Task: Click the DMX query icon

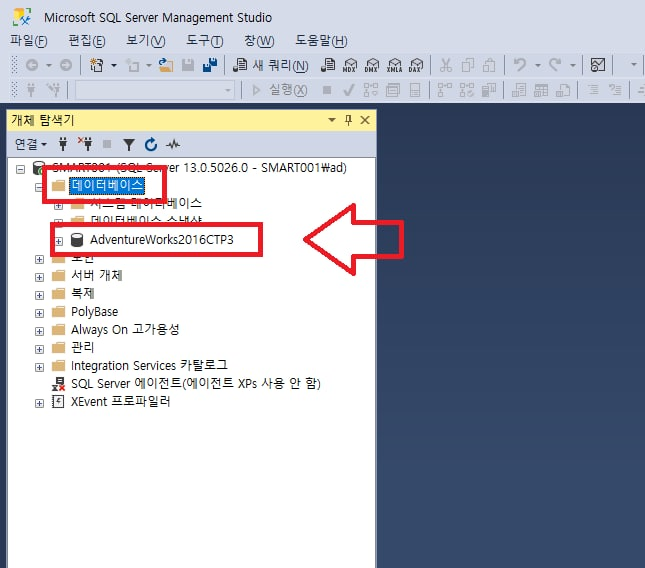Action: coord(372,65)
